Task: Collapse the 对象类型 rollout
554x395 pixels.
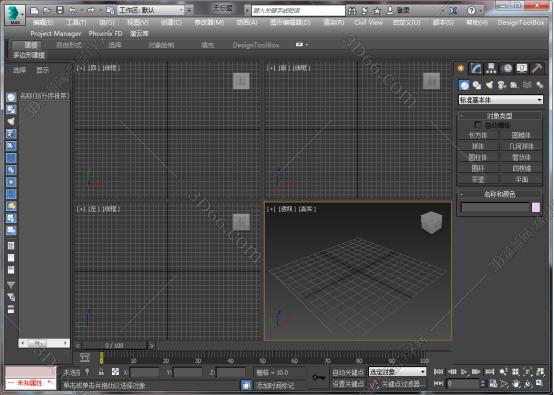Action: 500,116
